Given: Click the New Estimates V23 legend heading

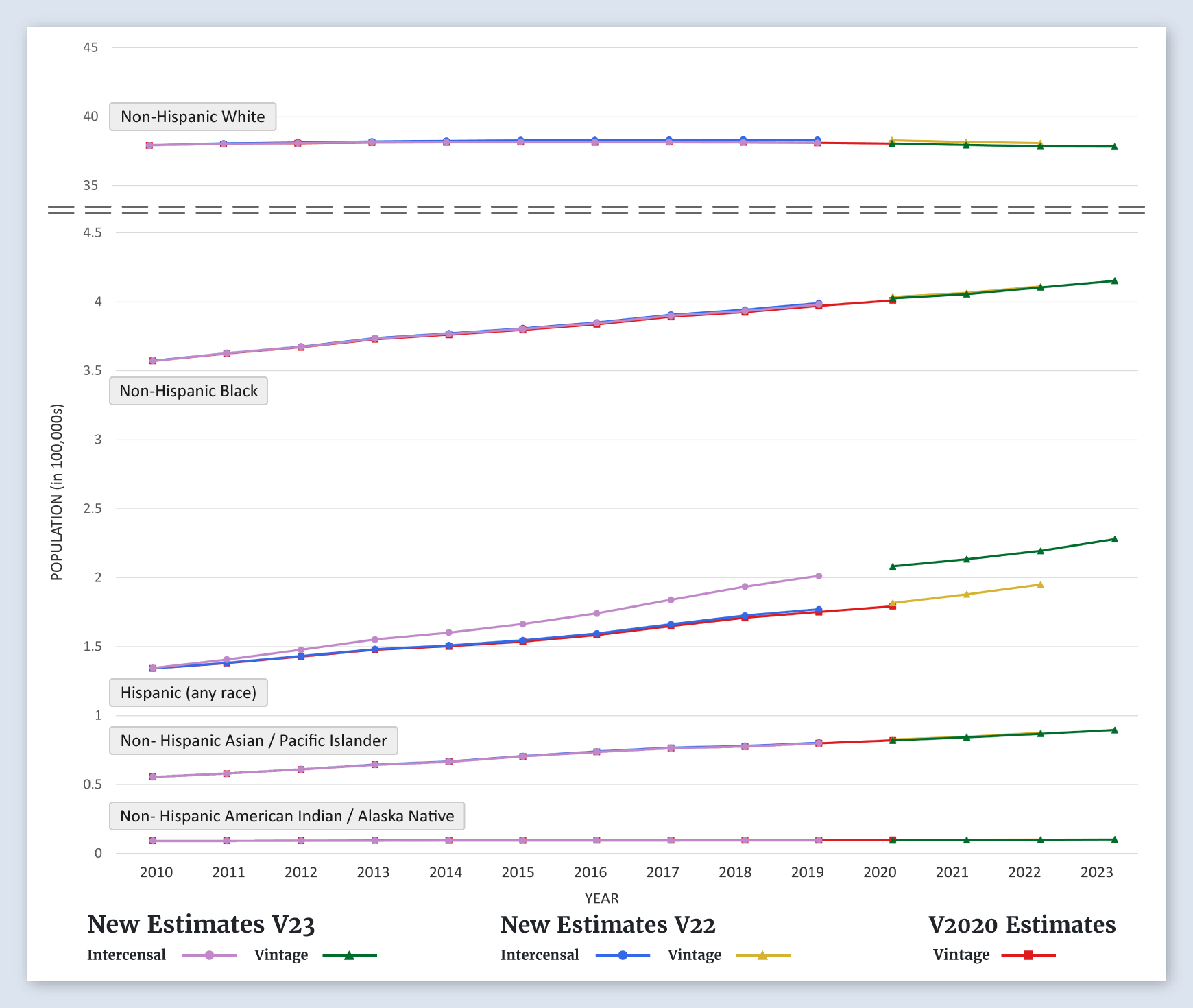Looking at the screenshot, I should pyautogui.click(x=201, y=924).
